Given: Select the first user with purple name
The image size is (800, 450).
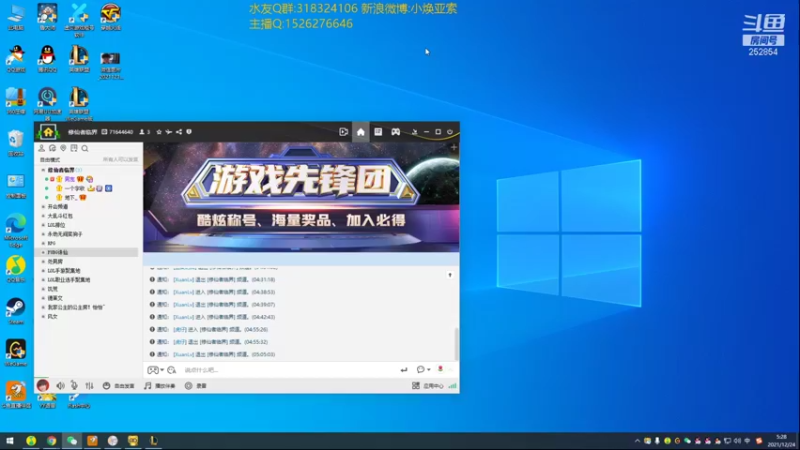Looking at the screenshot, I should (69, 179).
